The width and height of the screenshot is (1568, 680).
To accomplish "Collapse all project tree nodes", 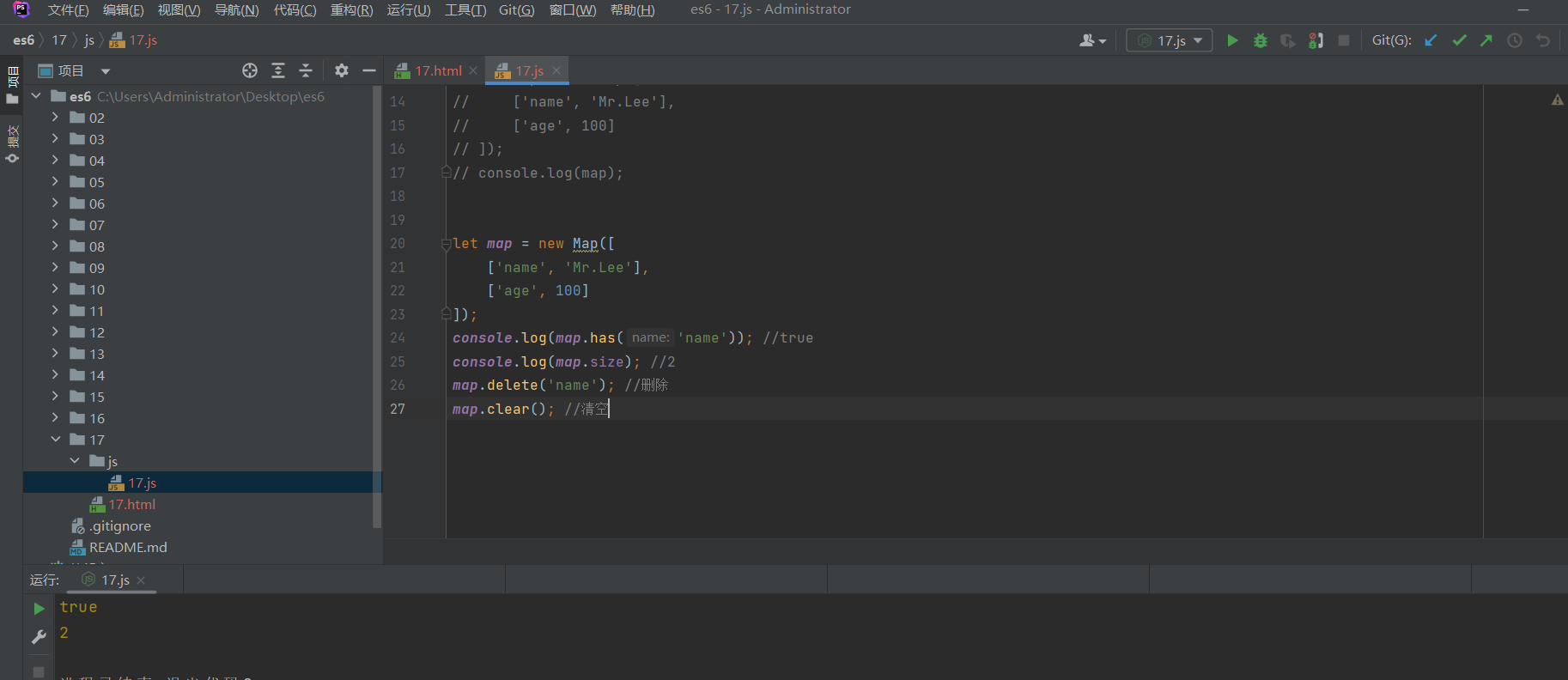I will 306,70.
